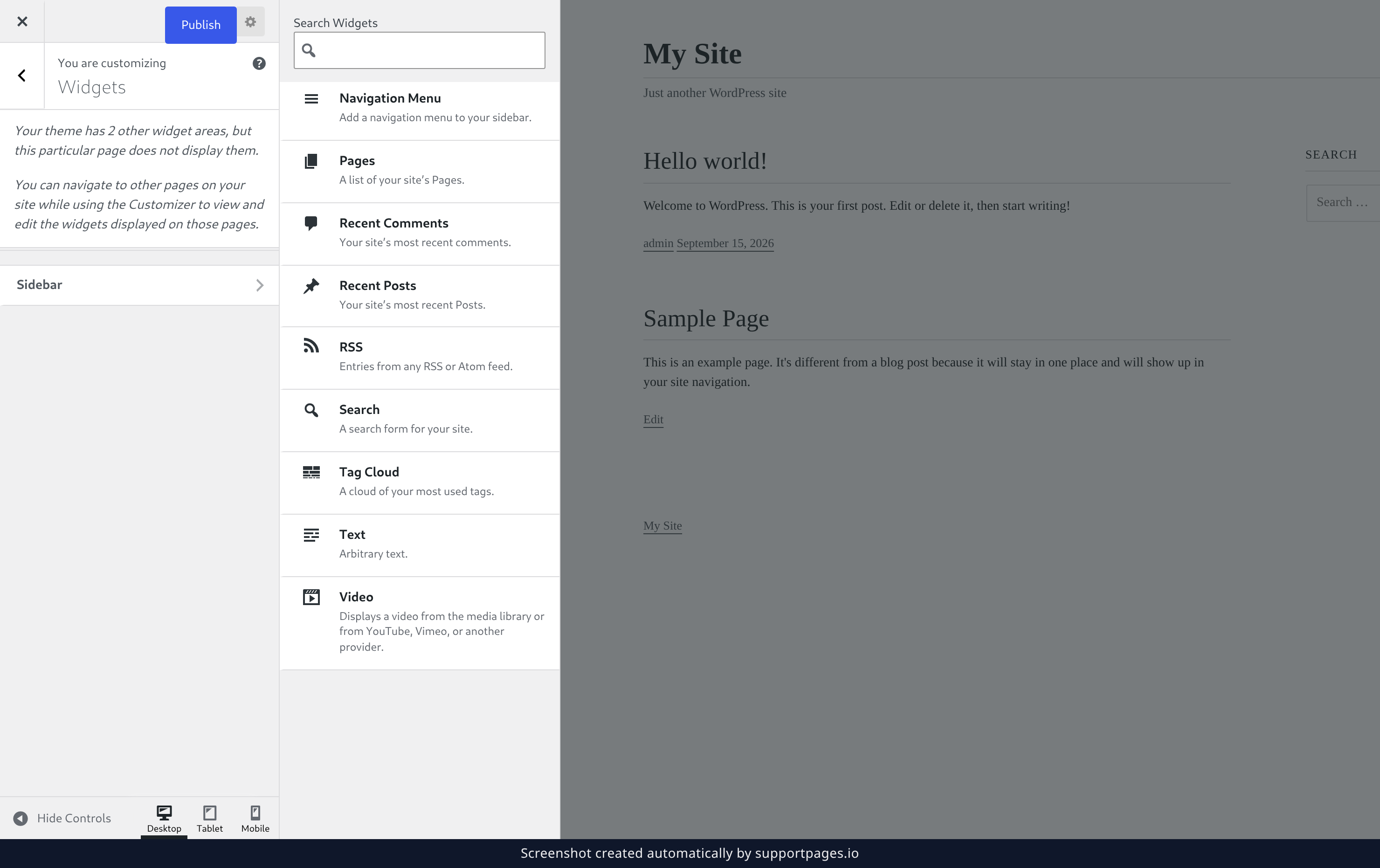Viewport: 1380px width, 868px height.
Task: Switch preview to Tablet
Action: (x=210, y=819)
